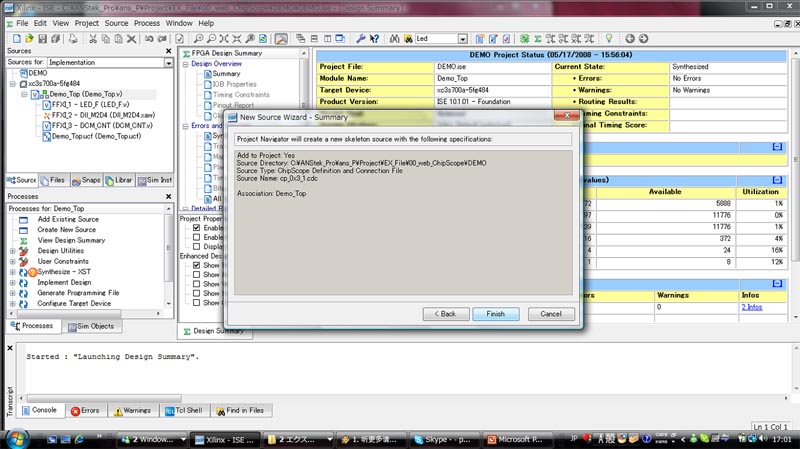Open the Window menu

(179, 23)
